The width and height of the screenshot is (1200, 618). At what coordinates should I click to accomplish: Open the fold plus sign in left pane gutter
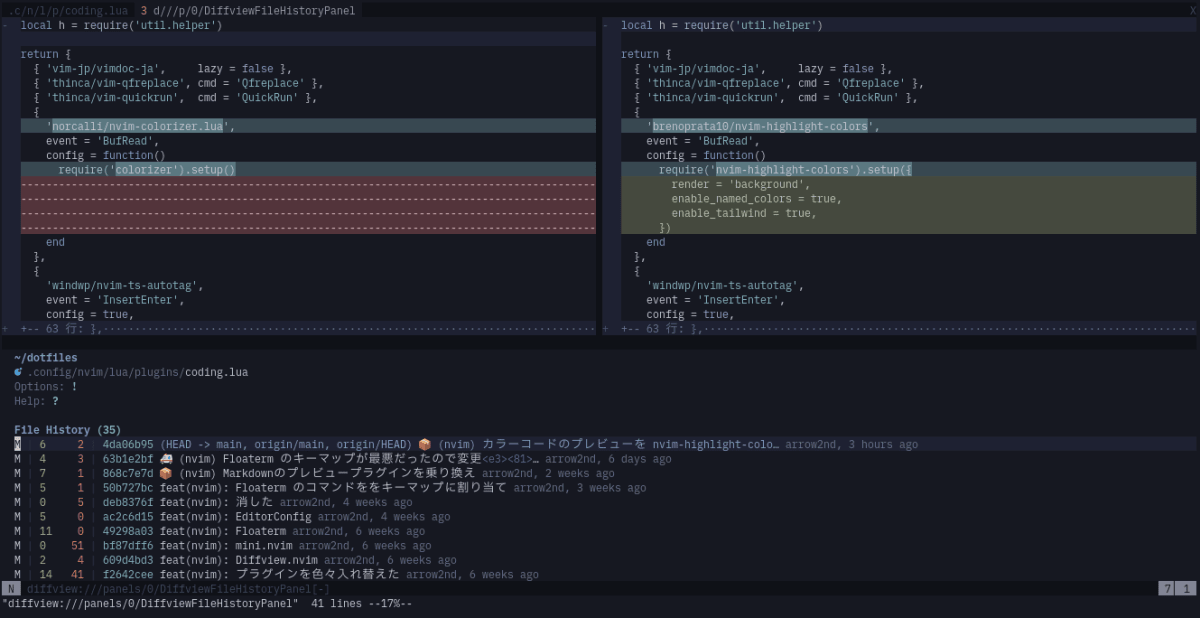[x=5, y=328]
